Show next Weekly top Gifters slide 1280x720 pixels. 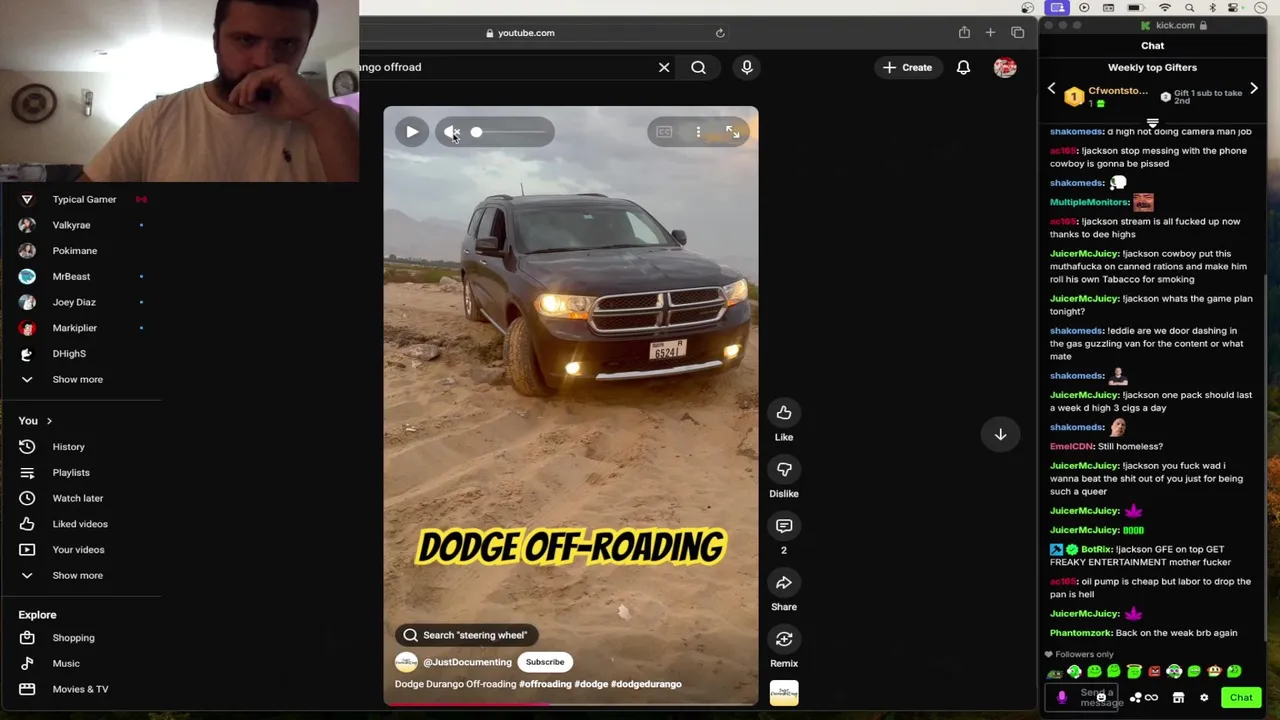coord(1254,89)
